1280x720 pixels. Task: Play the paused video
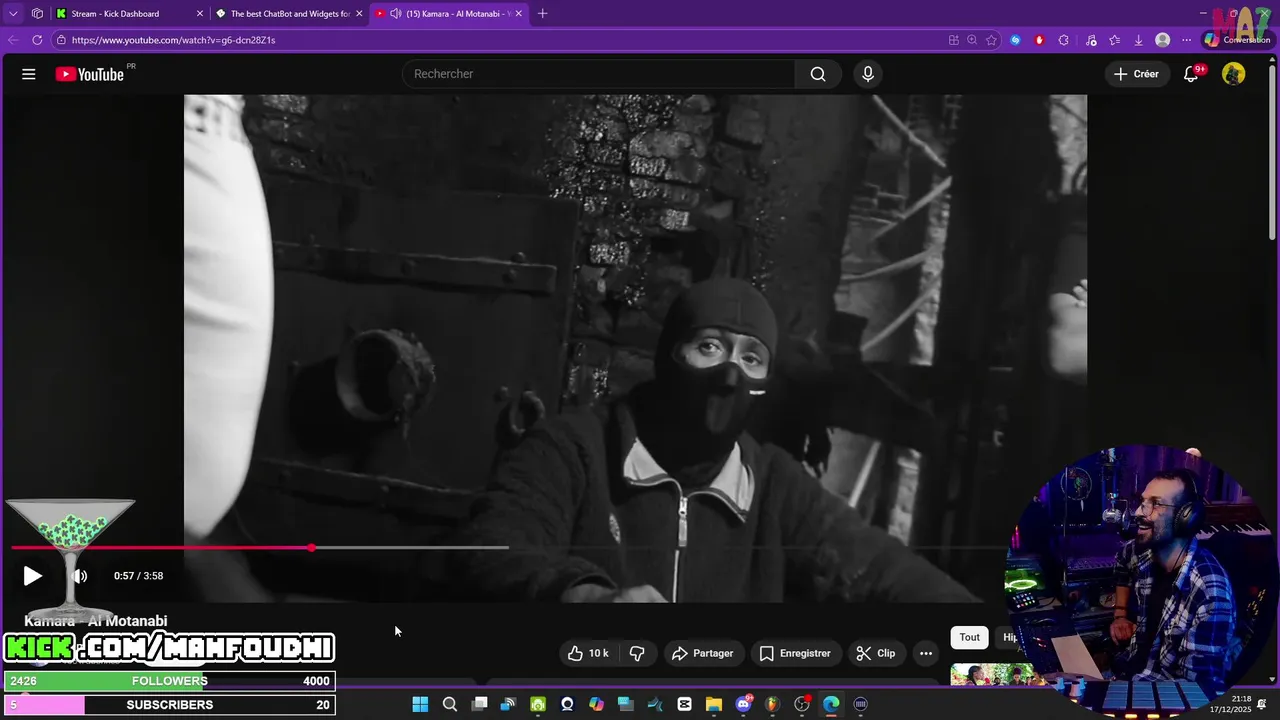[x=32, y=576]
